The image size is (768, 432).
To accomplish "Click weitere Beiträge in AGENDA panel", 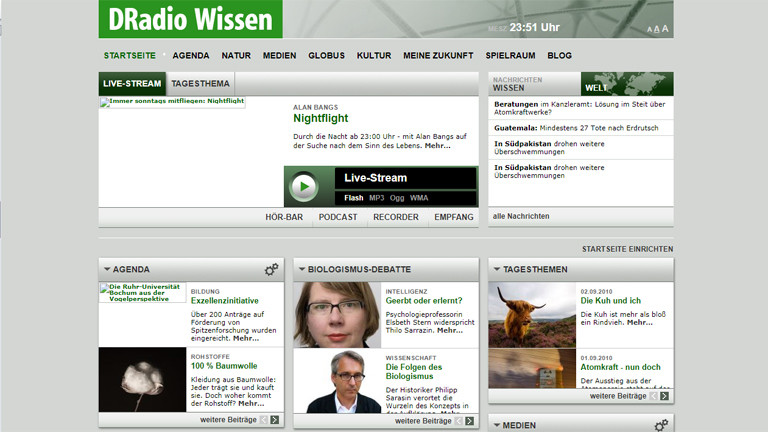I will 228,420.
